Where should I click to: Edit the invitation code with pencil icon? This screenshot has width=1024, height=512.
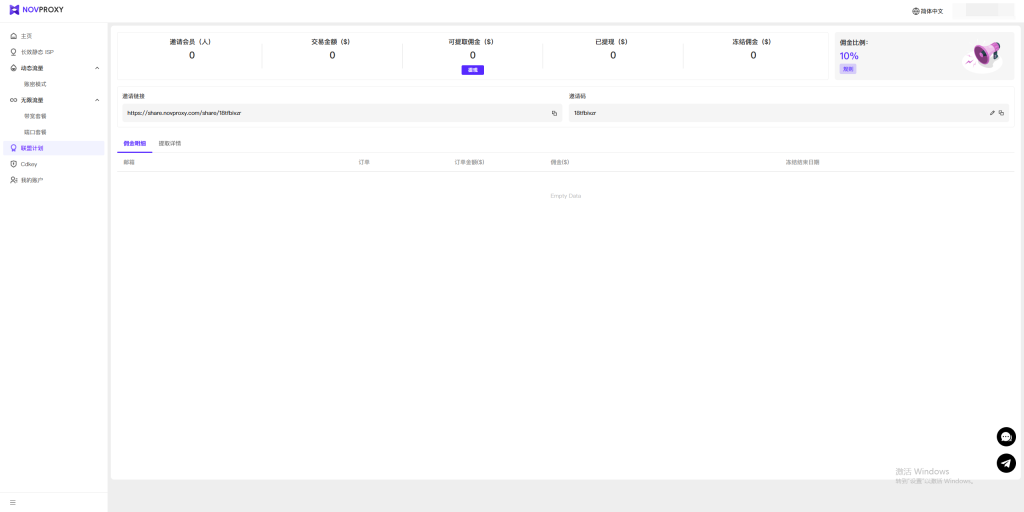point(992,113)
